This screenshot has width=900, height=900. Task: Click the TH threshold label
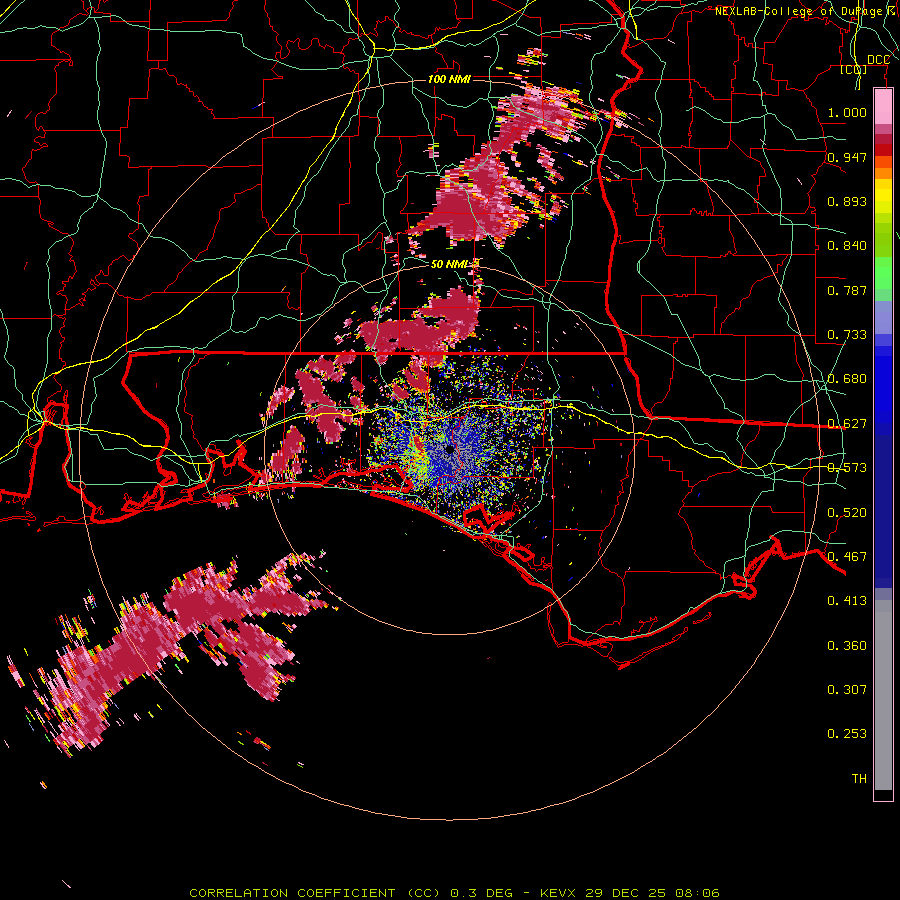pyautogui.click(x=859, y=779)
